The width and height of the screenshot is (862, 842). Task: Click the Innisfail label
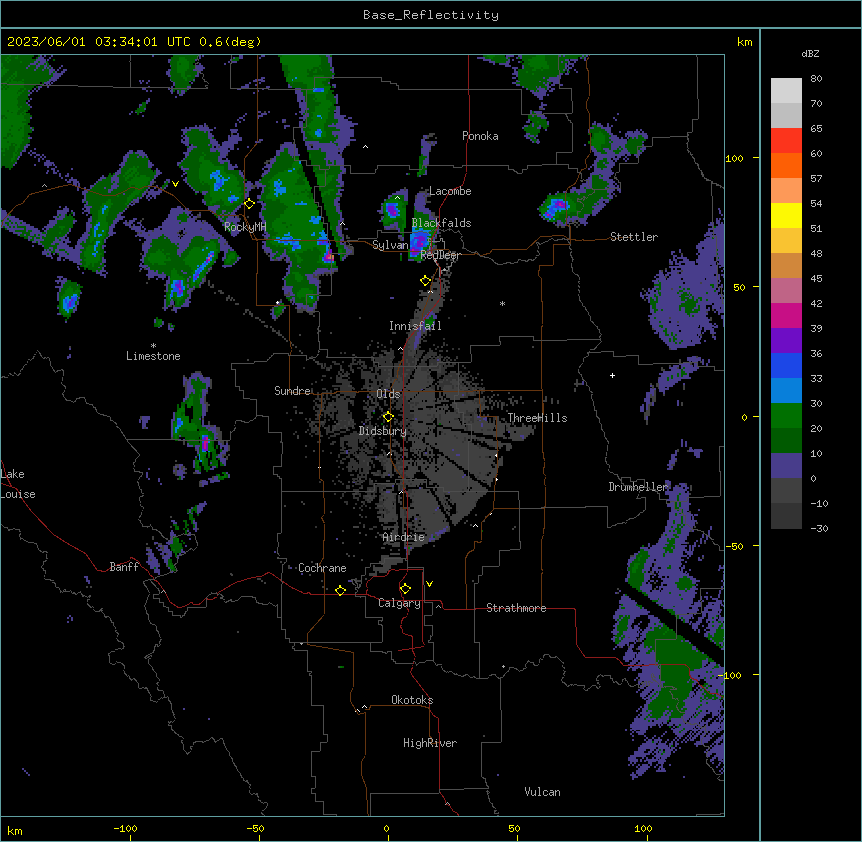tap(415, 326)
